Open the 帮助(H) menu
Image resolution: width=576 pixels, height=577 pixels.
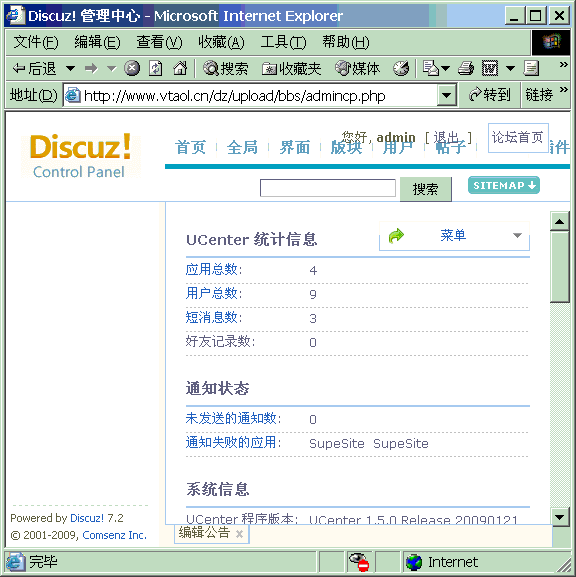pyautogui.click(x=346, y=42)
